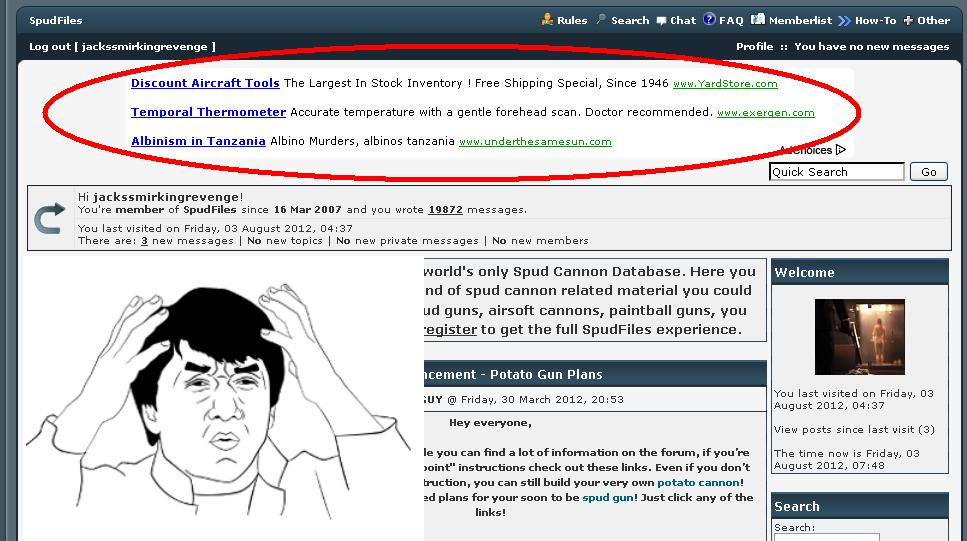Viewport: 967px width, 541px height.
Task: Open the Discount Aircraft Tools ad link
Action: tap(205, 83)
